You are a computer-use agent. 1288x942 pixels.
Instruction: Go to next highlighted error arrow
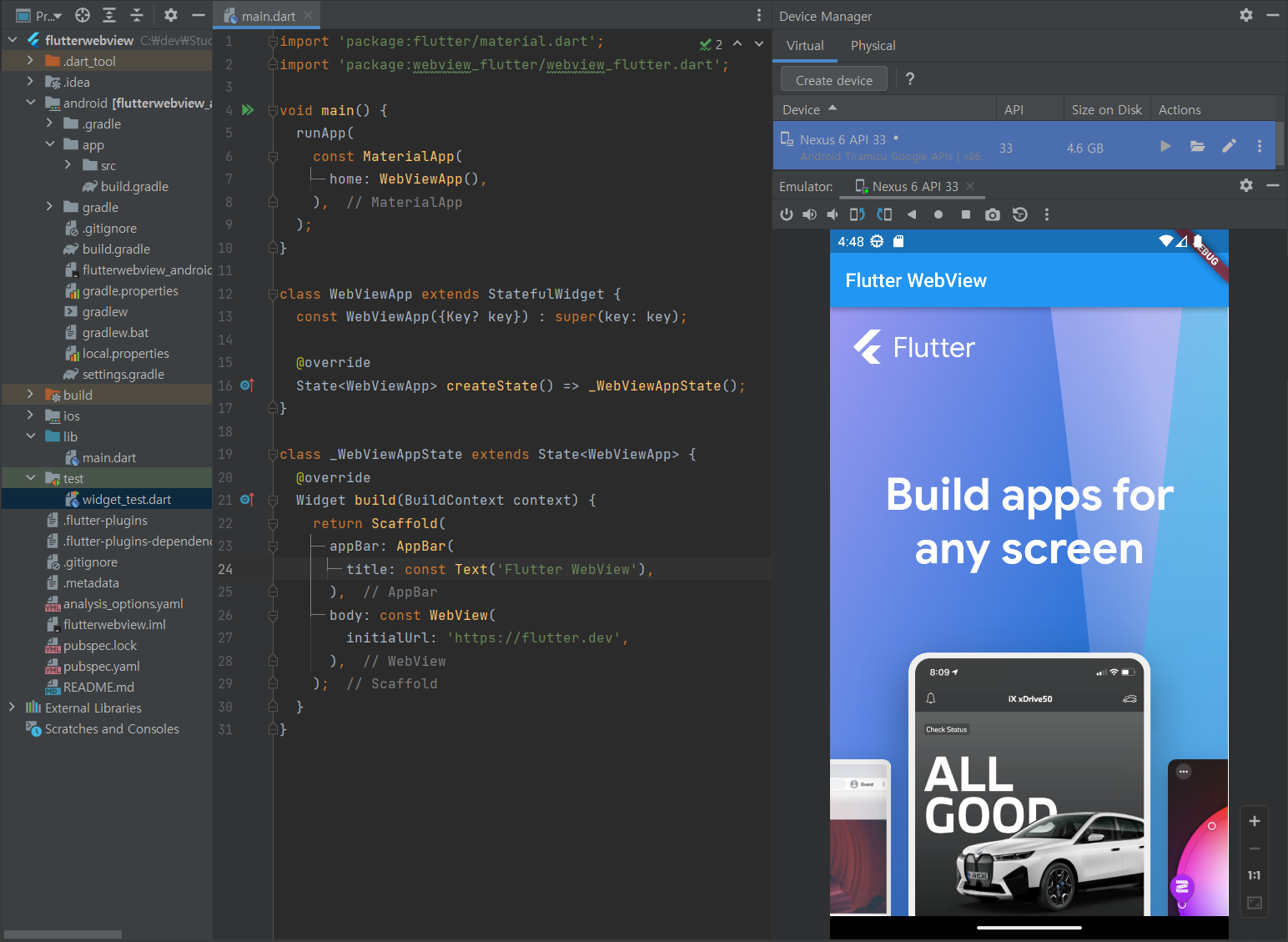[759, 43]
